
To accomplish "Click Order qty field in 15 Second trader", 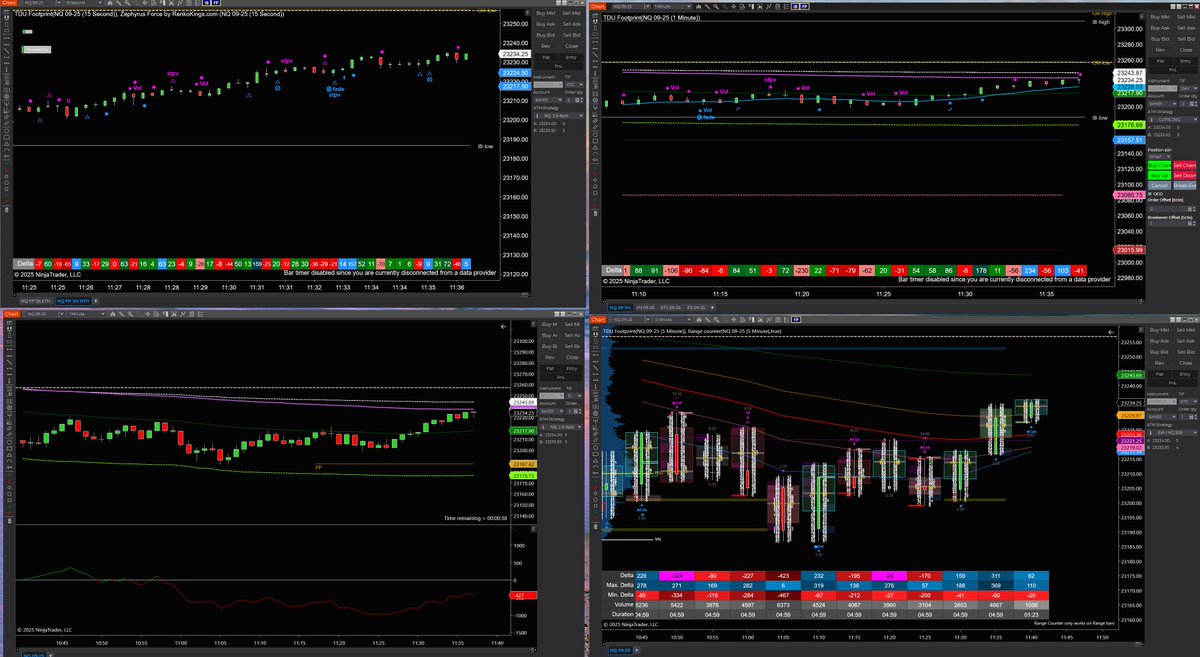I will [574, 100].
